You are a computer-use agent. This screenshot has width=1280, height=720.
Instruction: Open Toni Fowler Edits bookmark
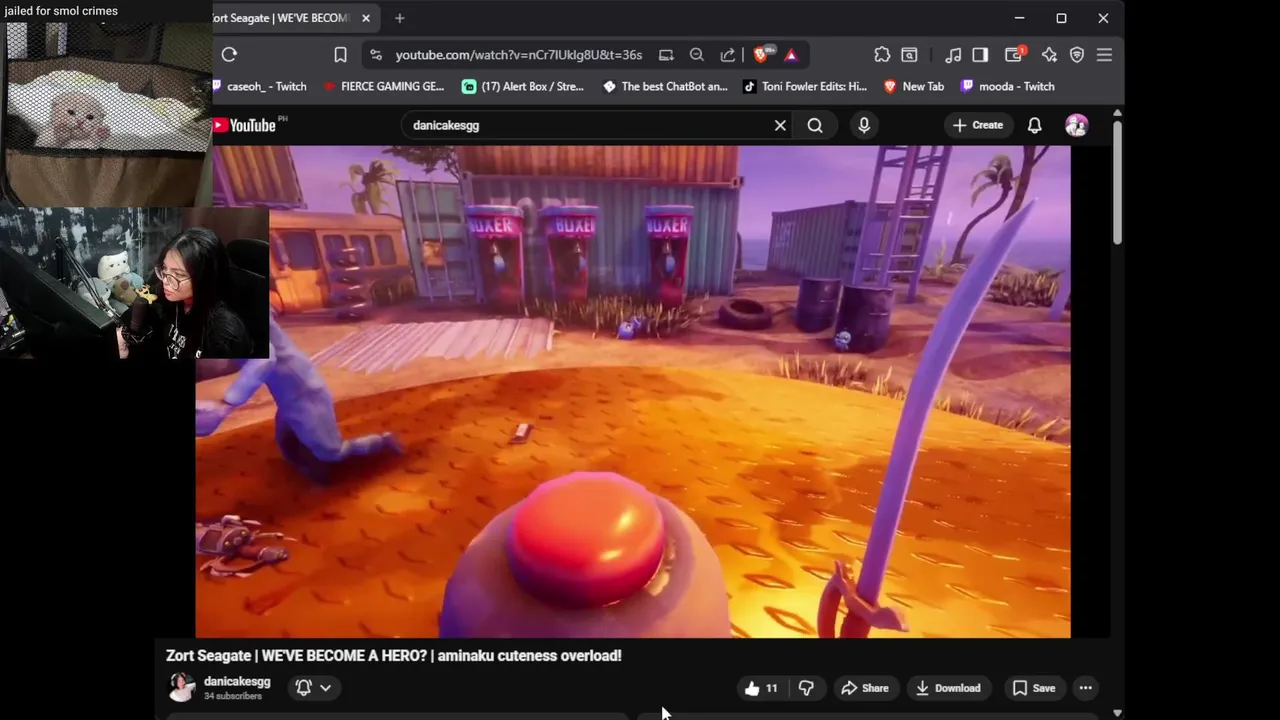805,86
